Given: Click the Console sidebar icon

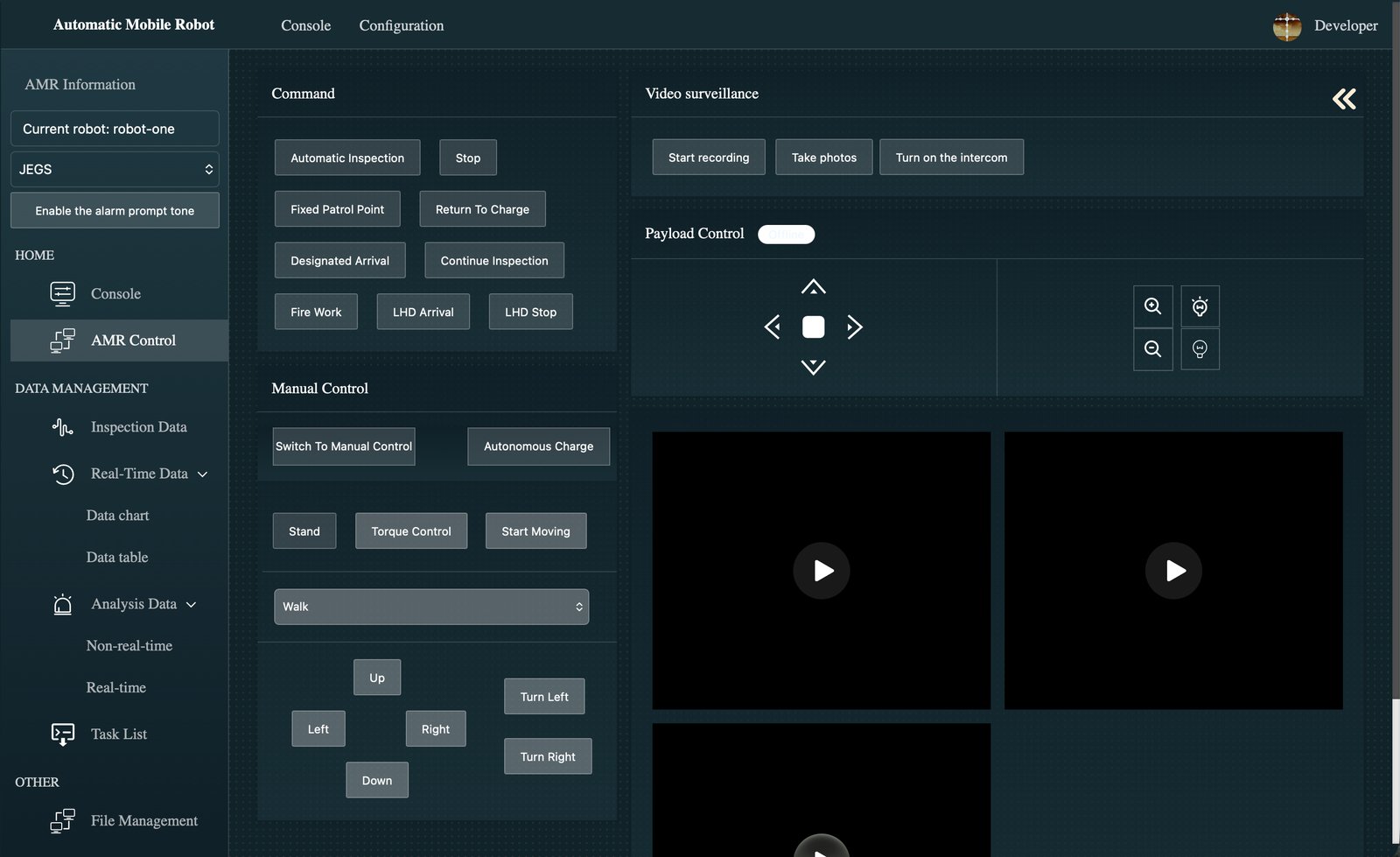Looking at the screenshot, I should coord(62,294).
